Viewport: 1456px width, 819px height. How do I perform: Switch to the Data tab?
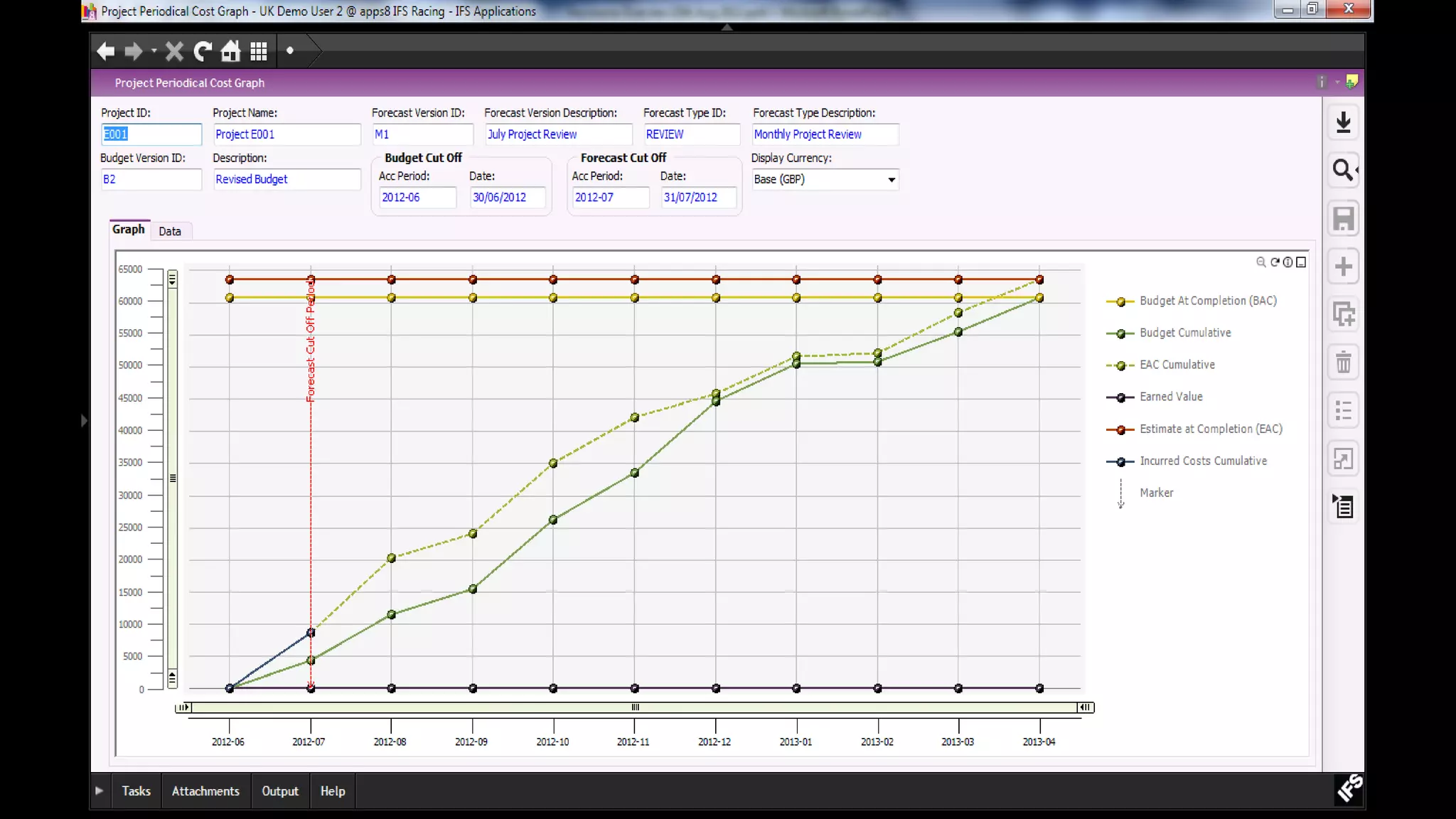coord(169,231)
